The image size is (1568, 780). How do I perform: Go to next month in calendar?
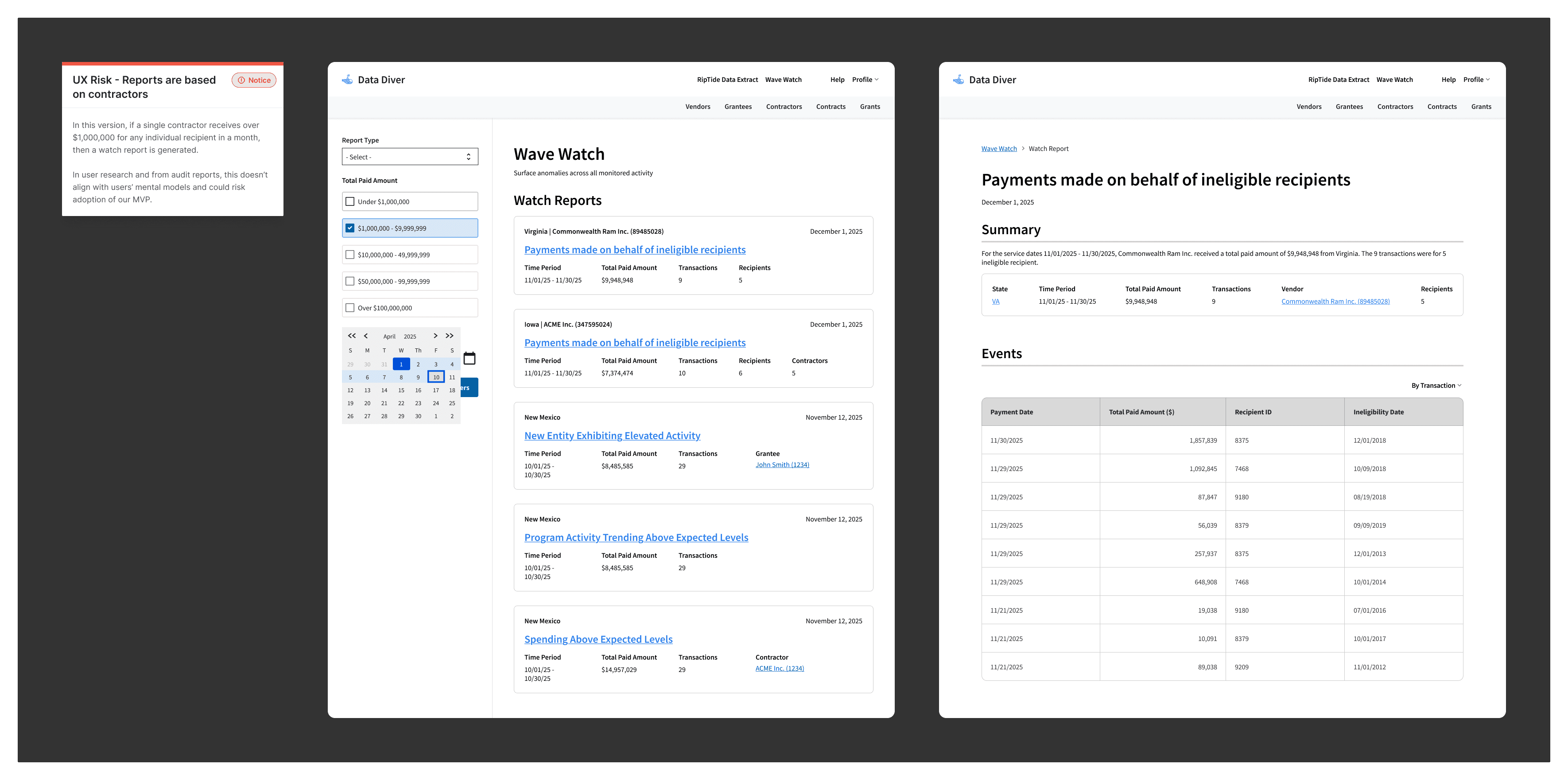(x=435, y=336)
